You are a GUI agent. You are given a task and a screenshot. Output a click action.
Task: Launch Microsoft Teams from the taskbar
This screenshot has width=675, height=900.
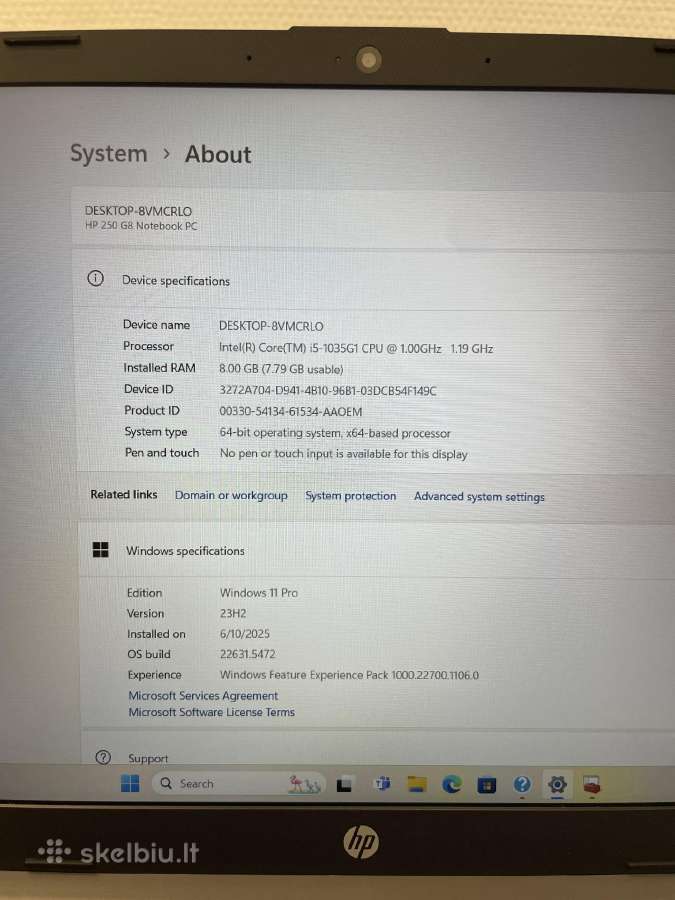[382, 783]
